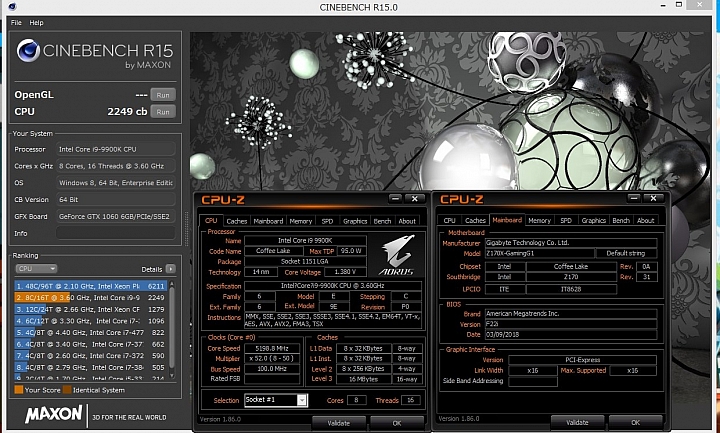Select the 12C/24T Xeon ranking row
This screenshot has height=433, width=720.
[x=90, y=309]
